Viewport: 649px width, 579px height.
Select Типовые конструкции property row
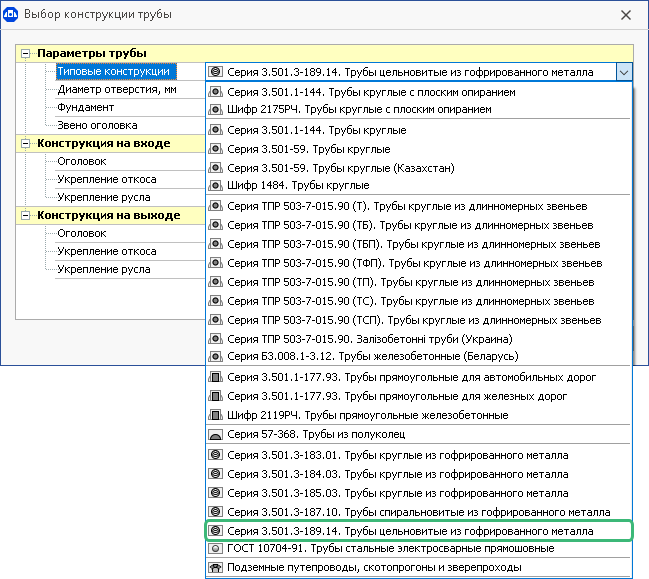(116, 72)
